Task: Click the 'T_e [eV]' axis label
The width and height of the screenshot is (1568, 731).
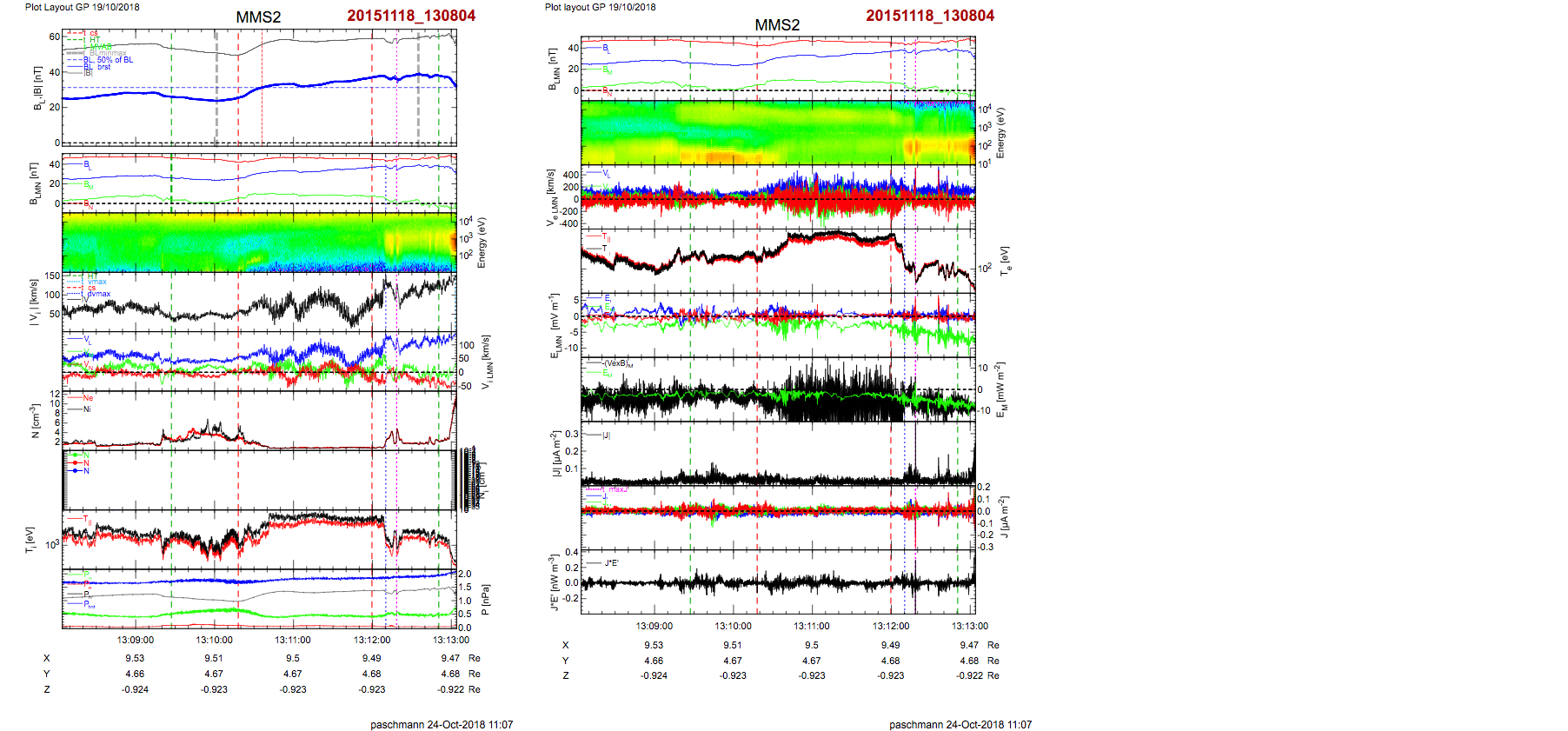Action: tap(1004, 260)
